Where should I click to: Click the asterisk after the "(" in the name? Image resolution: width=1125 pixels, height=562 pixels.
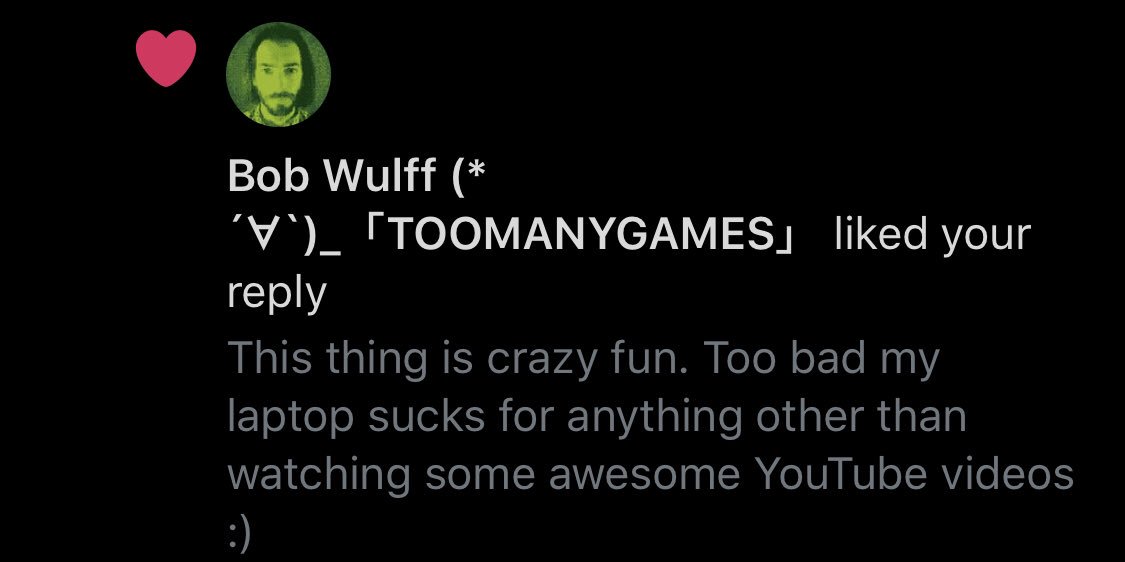click(x=479, y=170)
